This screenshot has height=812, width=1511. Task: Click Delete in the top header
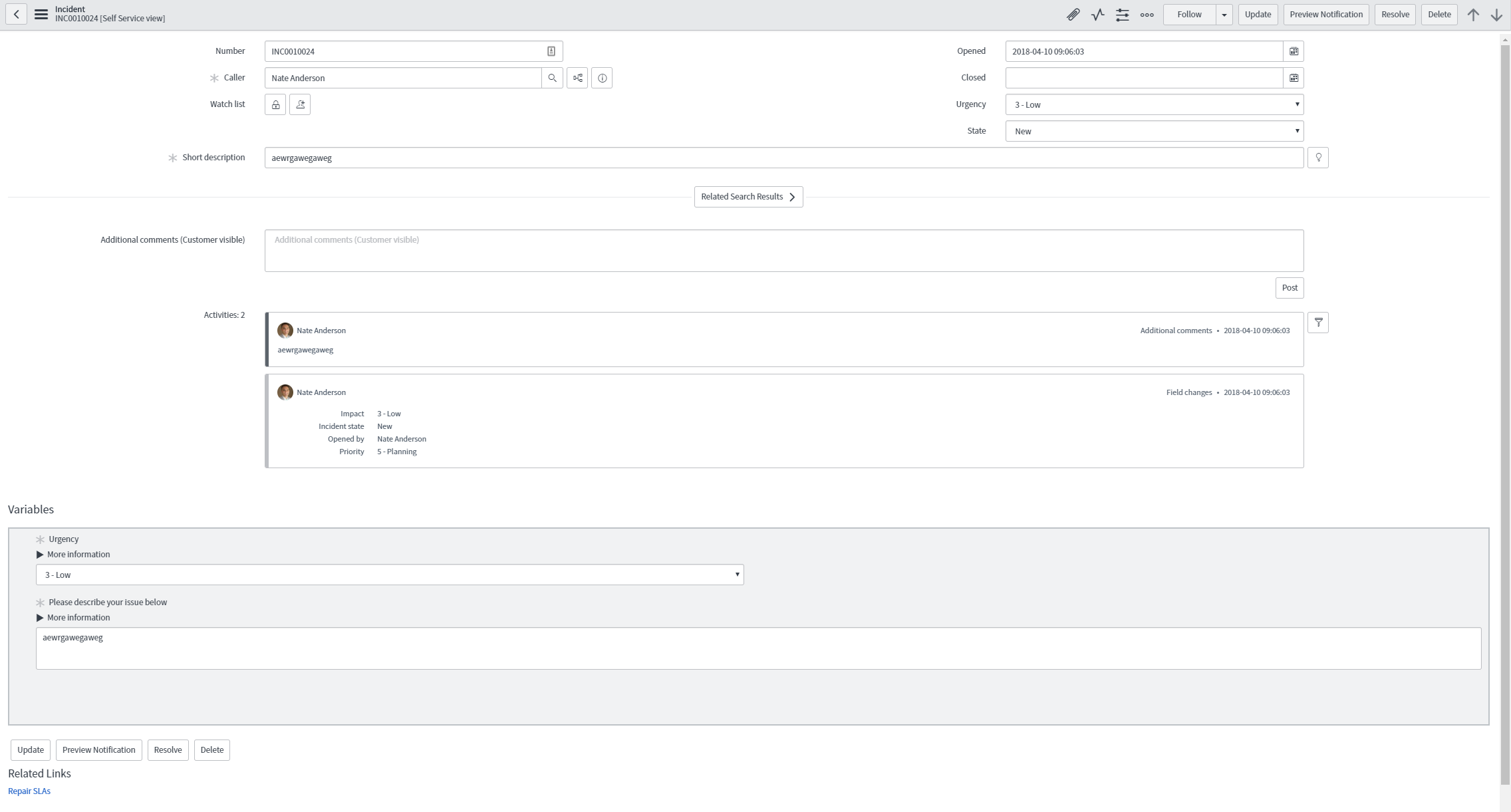pos(1439,15)
